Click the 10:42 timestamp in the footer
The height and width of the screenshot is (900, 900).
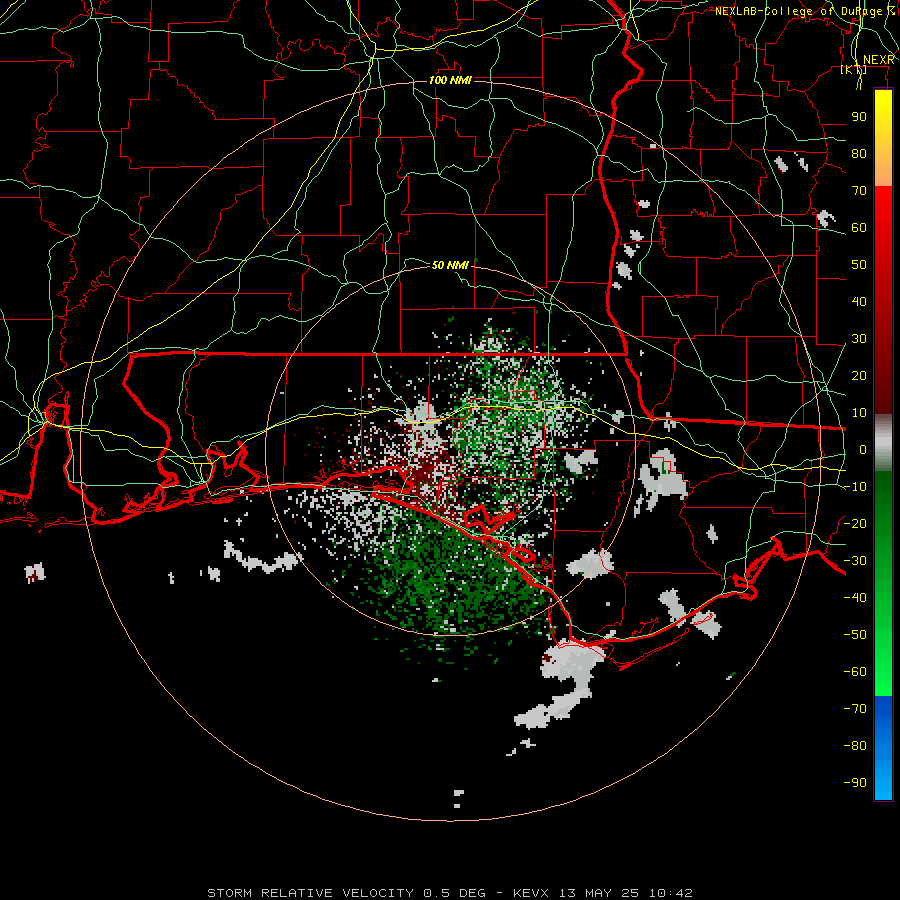click(670, 893)
